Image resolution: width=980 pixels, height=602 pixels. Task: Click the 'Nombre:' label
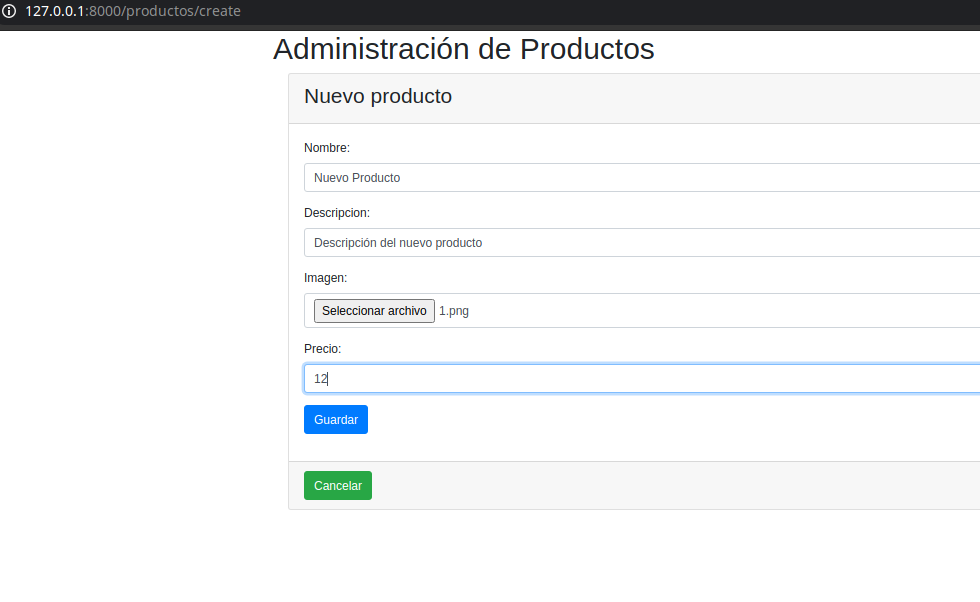coord(326,148)
